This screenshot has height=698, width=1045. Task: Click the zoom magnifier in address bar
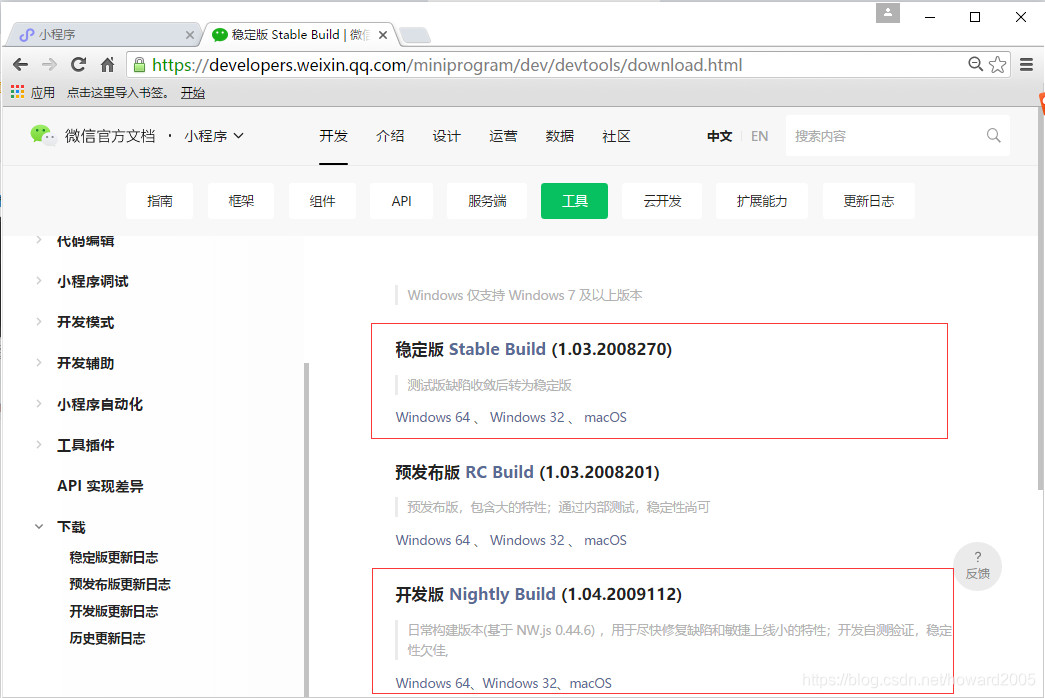976,64
